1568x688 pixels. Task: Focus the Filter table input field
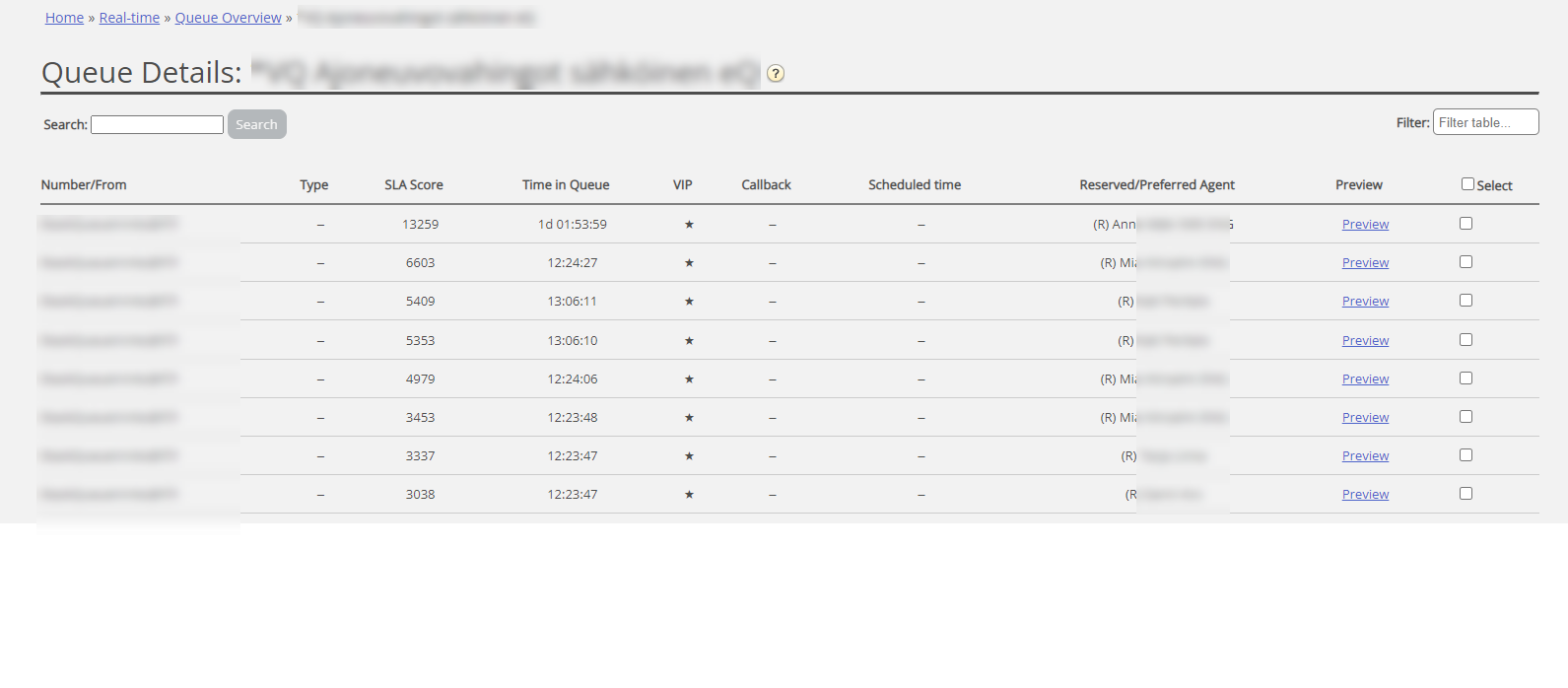pos(1485,122)
